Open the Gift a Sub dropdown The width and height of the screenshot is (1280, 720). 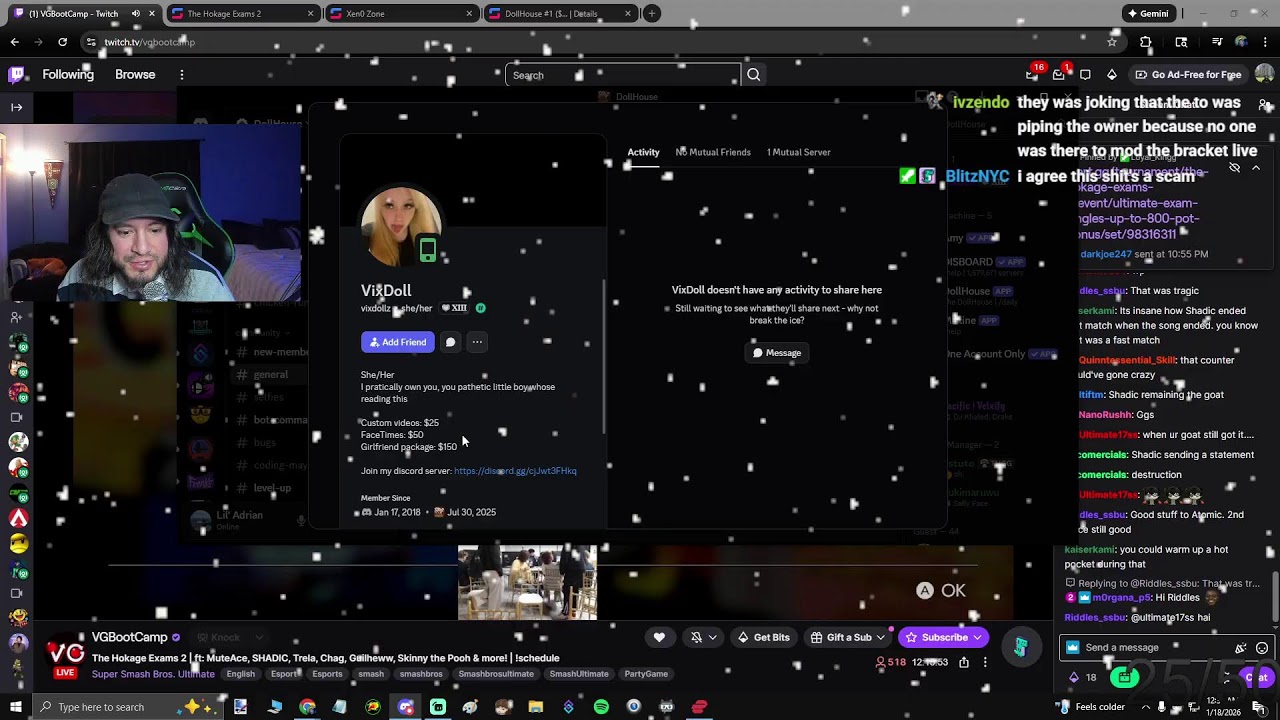tap(848, 637)
